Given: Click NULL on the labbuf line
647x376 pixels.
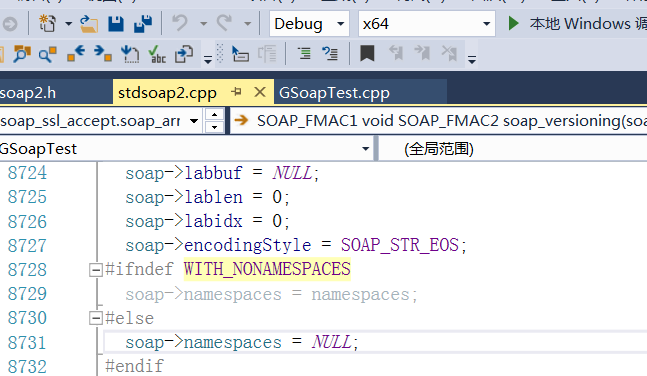Looking at the screenshot, I should pos(293,173).
